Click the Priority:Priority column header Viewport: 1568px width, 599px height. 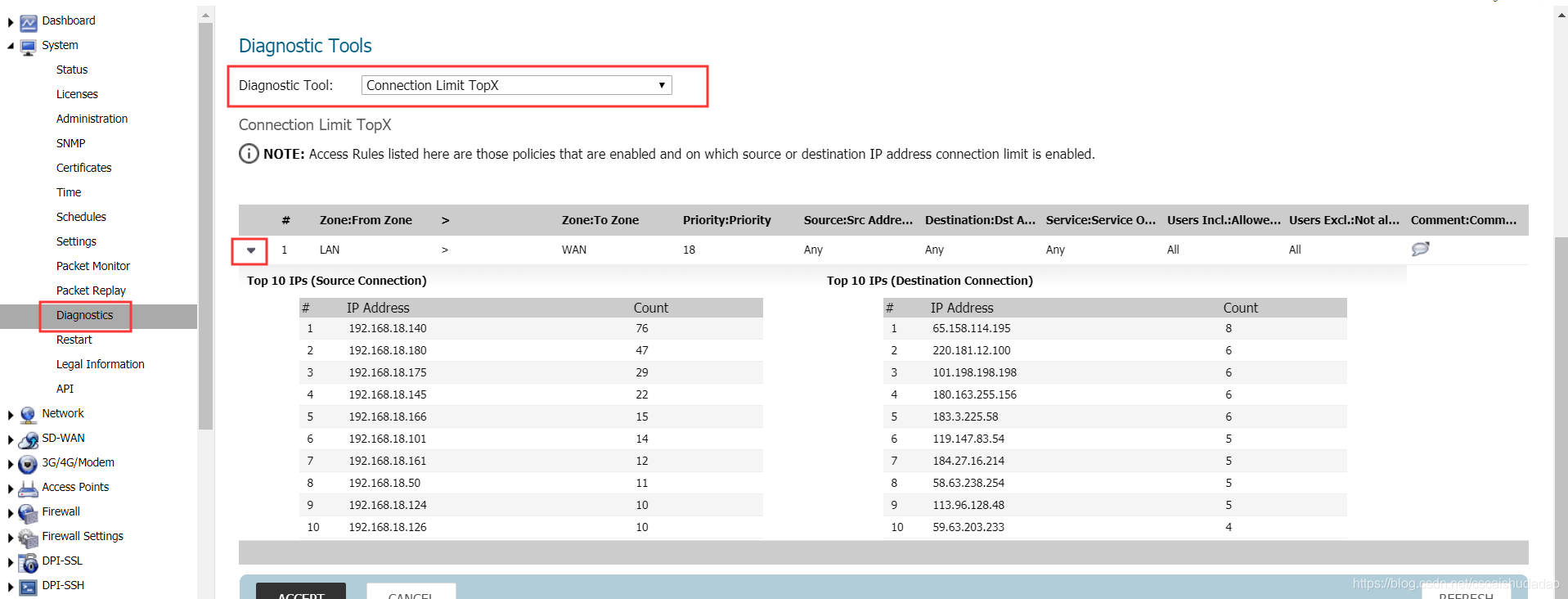click(727, 220)
